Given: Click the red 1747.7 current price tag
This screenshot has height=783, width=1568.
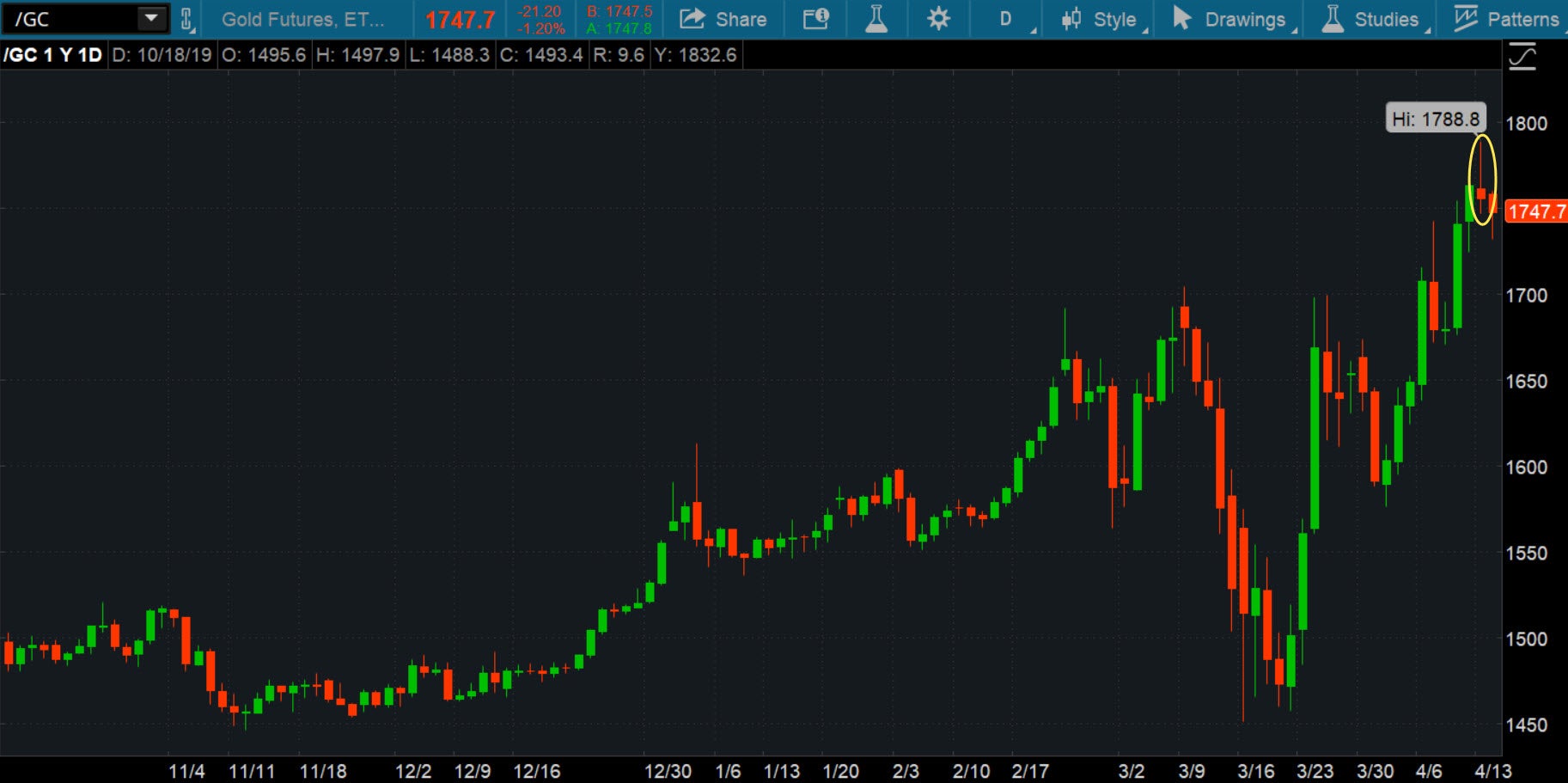Looking at the screenshot, I should tap(1537, 211).
